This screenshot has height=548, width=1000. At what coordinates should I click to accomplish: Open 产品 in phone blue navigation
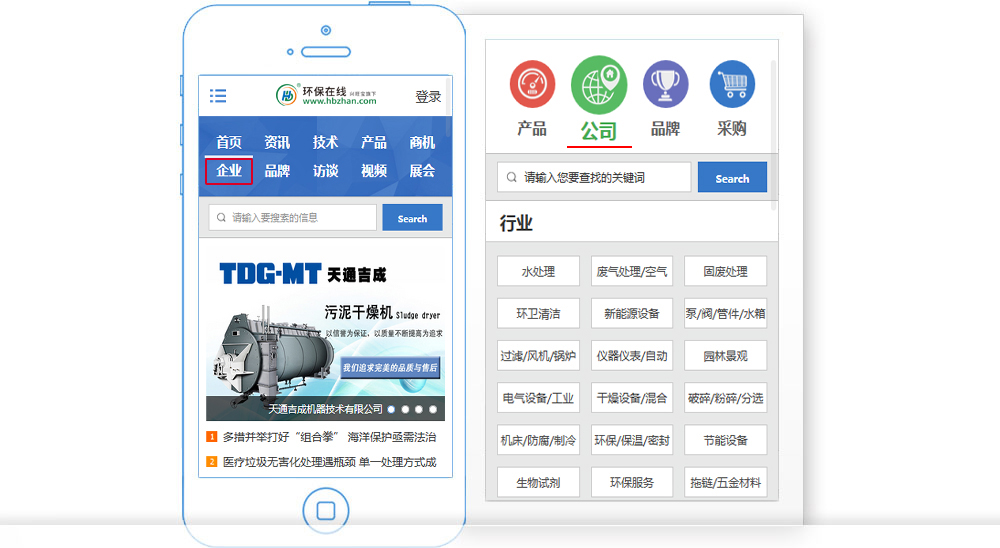[374, 142]
